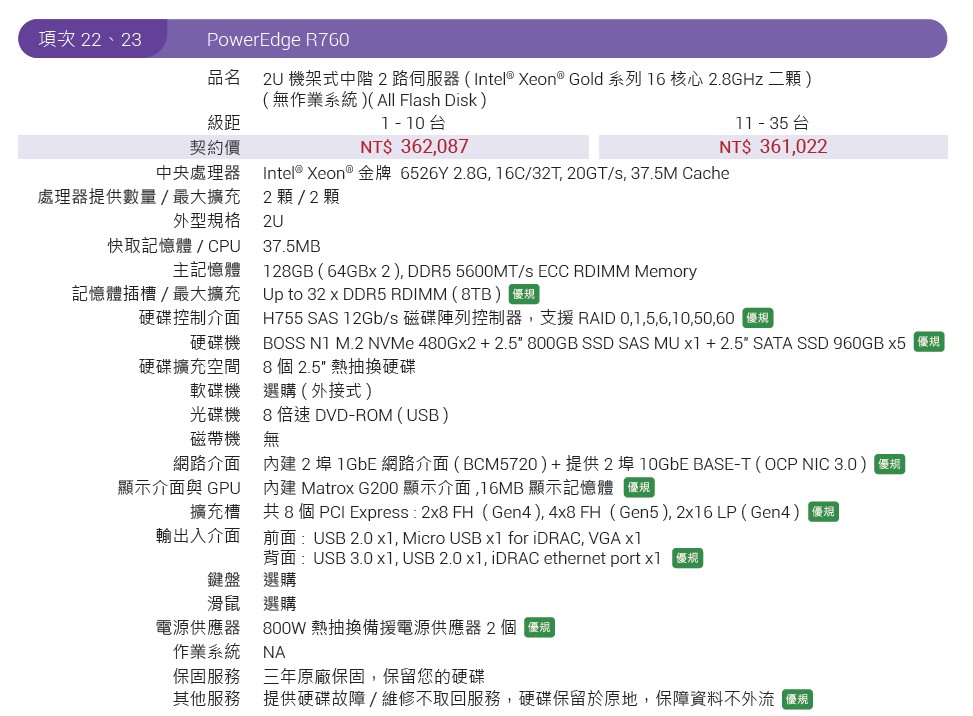This screenshot has width=973, height=716.
Task: Click the NA operating system value
Action: tap(274, 653)
